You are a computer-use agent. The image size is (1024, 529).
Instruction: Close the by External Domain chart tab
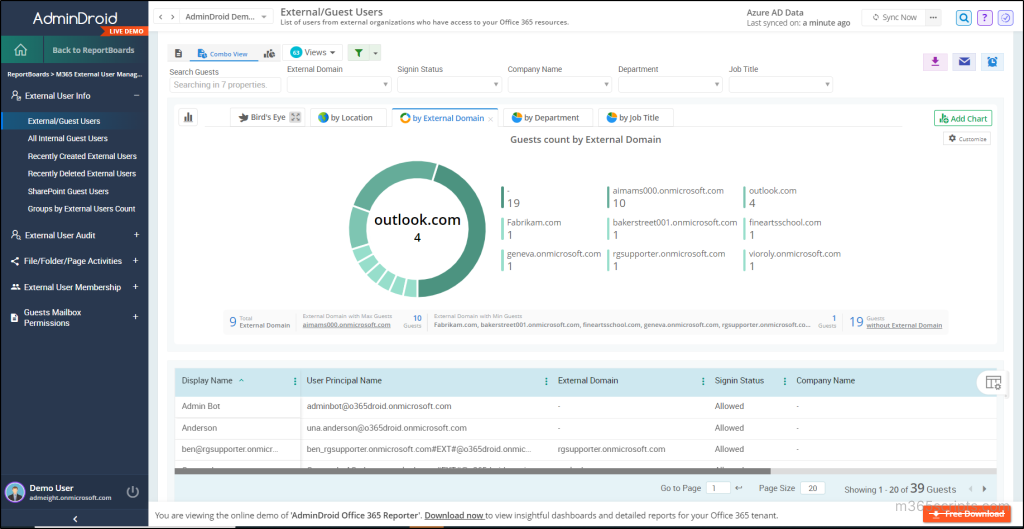click(490, 119)
